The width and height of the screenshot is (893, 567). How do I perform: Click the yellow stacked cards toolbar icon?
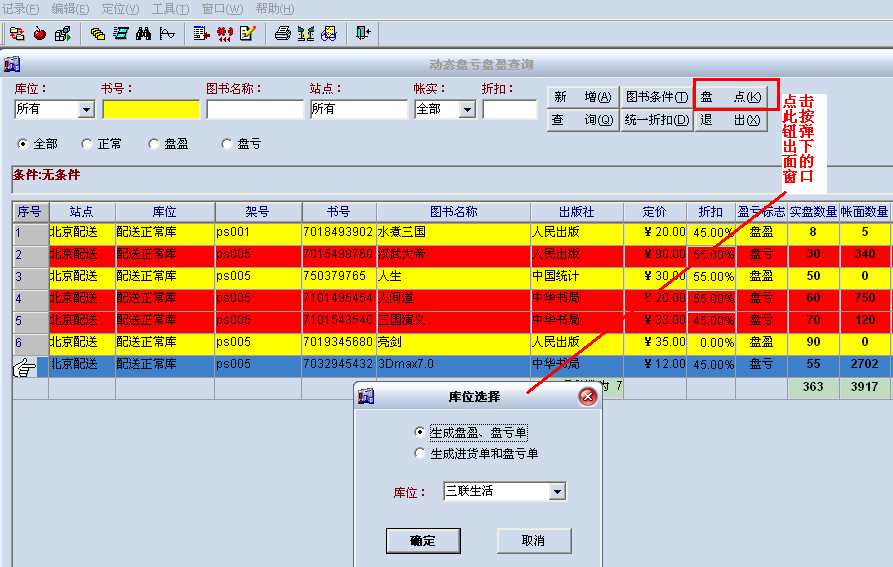click(97, 34)
